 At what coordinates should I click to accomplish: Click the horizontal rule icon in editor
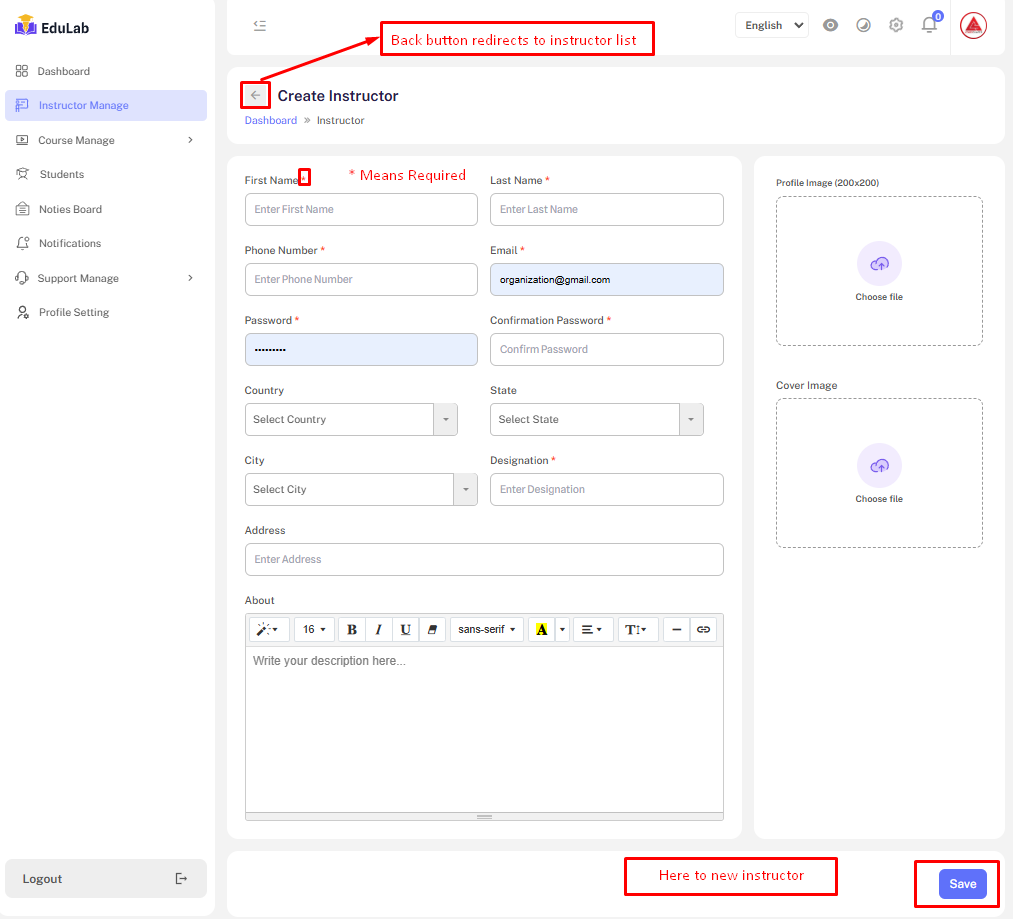[x=677, y=629]
